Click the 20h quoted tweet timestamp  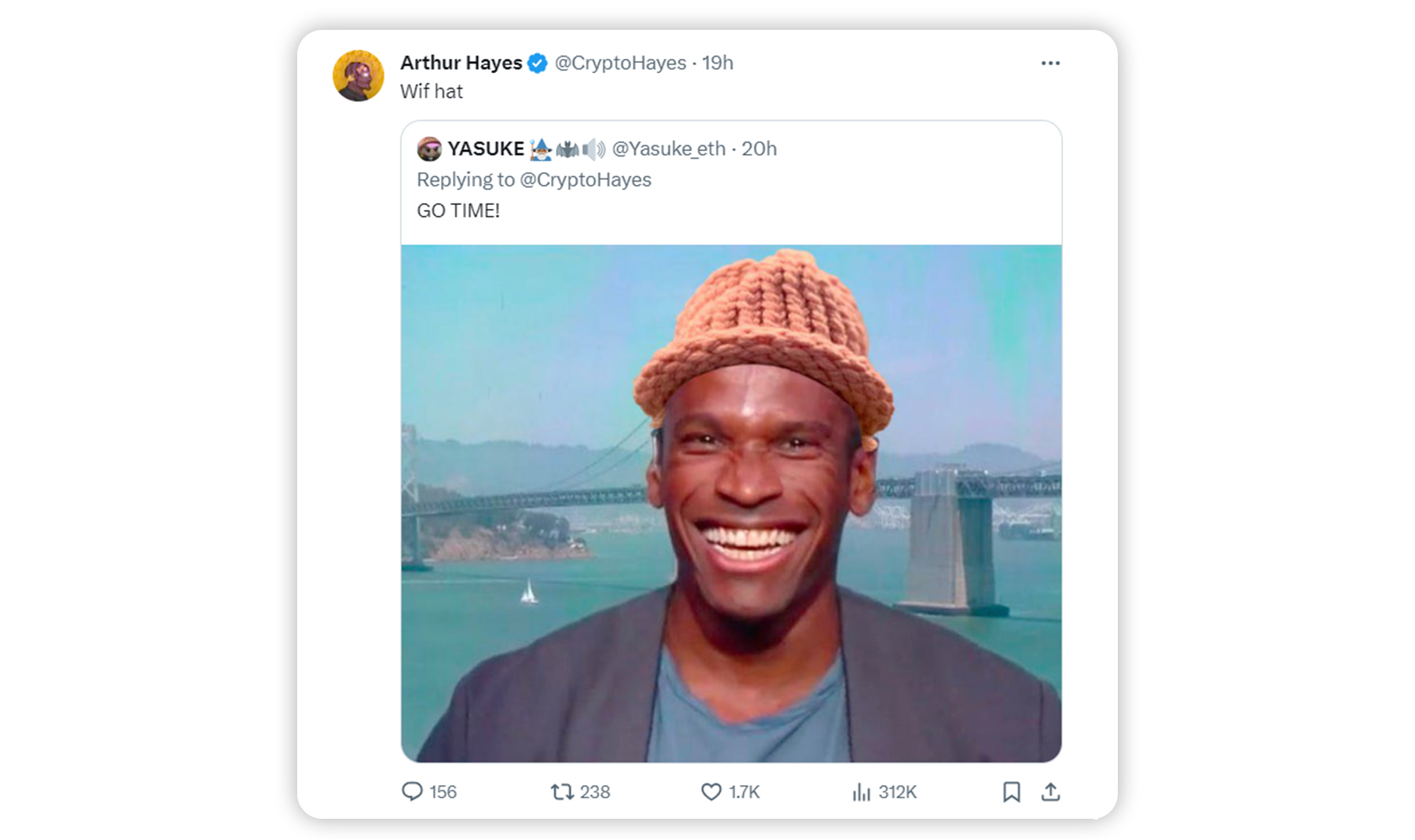[759, 149]
